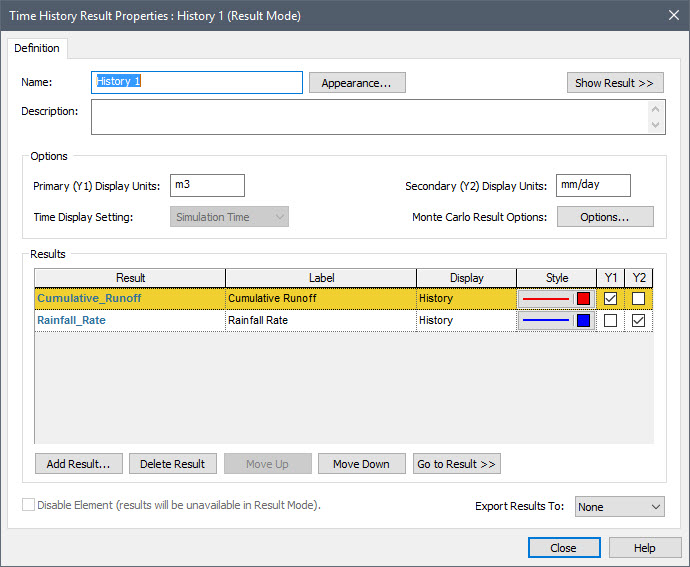Click in the Name input field

pos(196,82)
